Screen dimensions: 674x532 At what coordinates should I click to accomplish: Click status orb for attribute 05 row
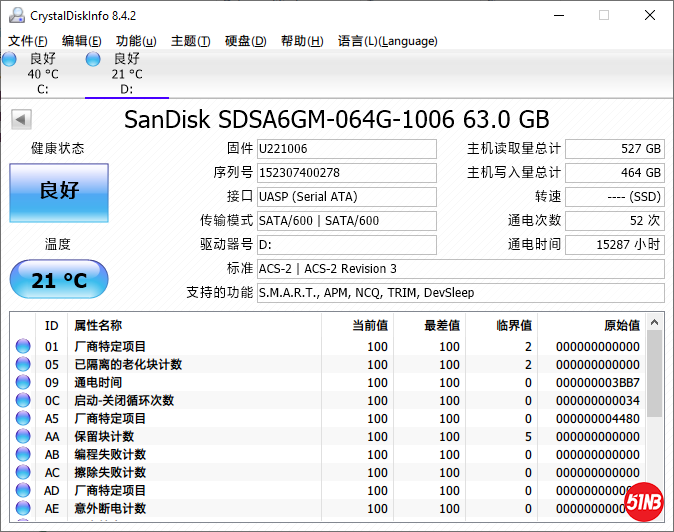pyautogui.click(x=23, y=365)
